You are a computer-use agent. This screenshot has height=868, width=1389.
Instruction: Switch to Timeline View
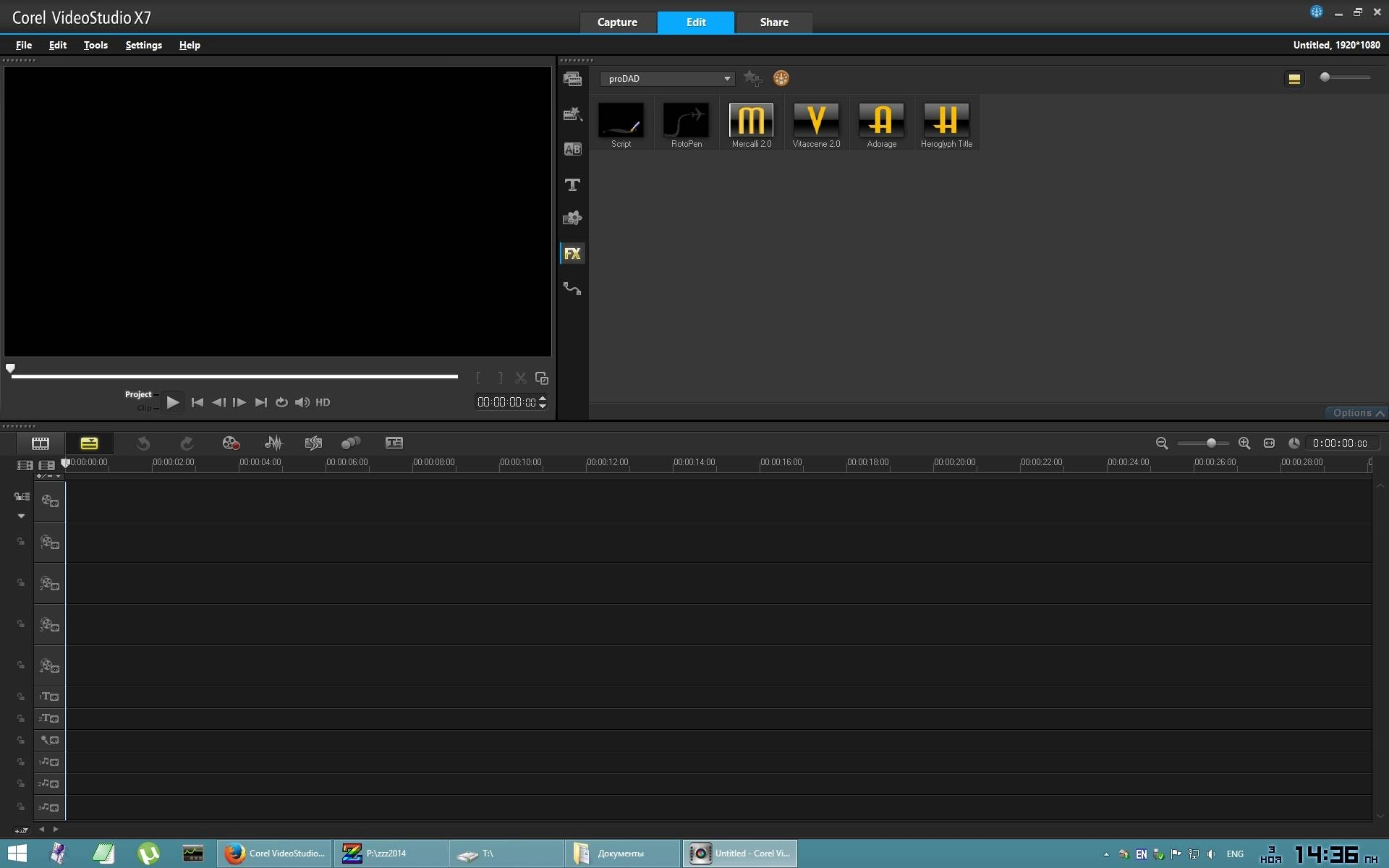89,443
